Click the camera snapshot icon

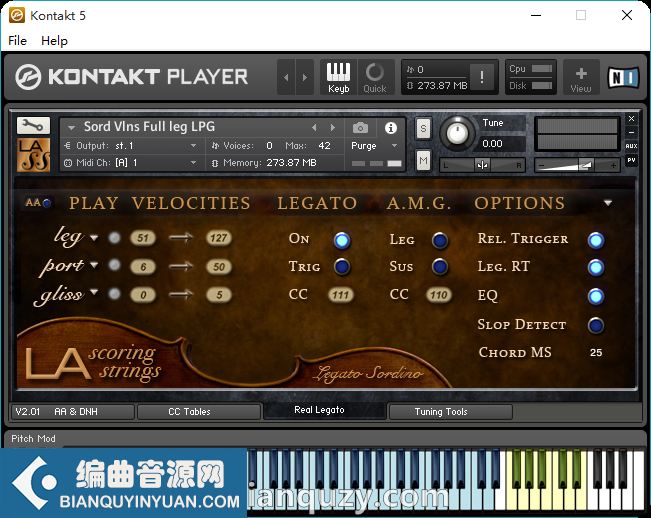(x=360, y=128)
